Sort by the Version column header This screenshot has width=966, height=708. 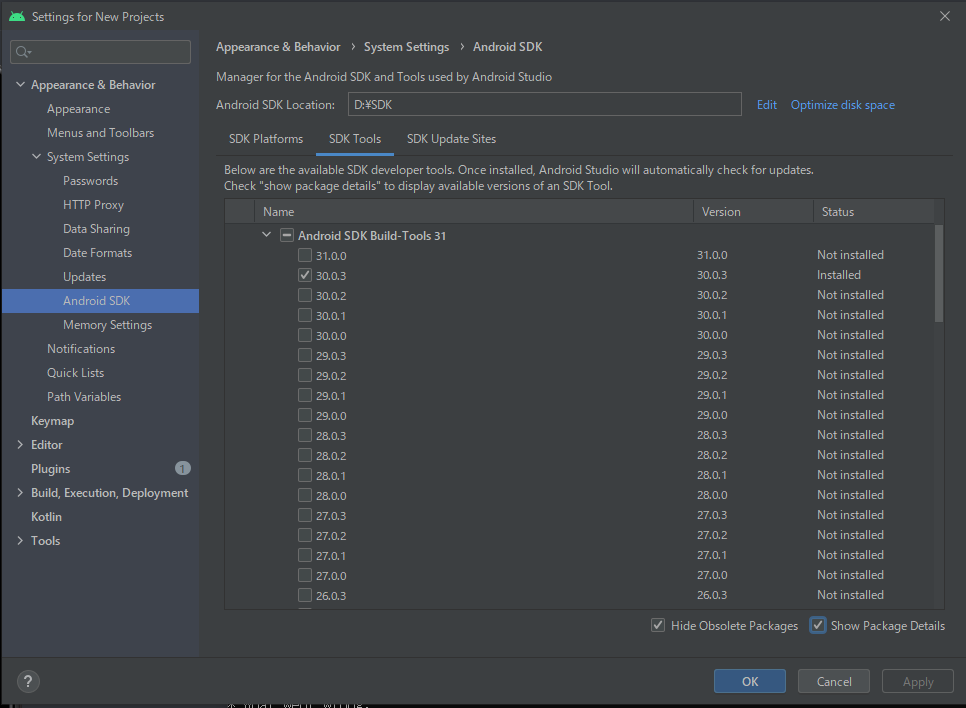[753, 212]
